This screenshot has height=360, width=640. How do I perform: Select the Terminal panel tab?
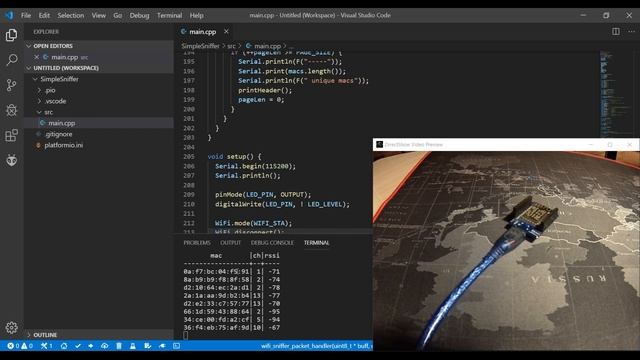(x=316, y=243)
